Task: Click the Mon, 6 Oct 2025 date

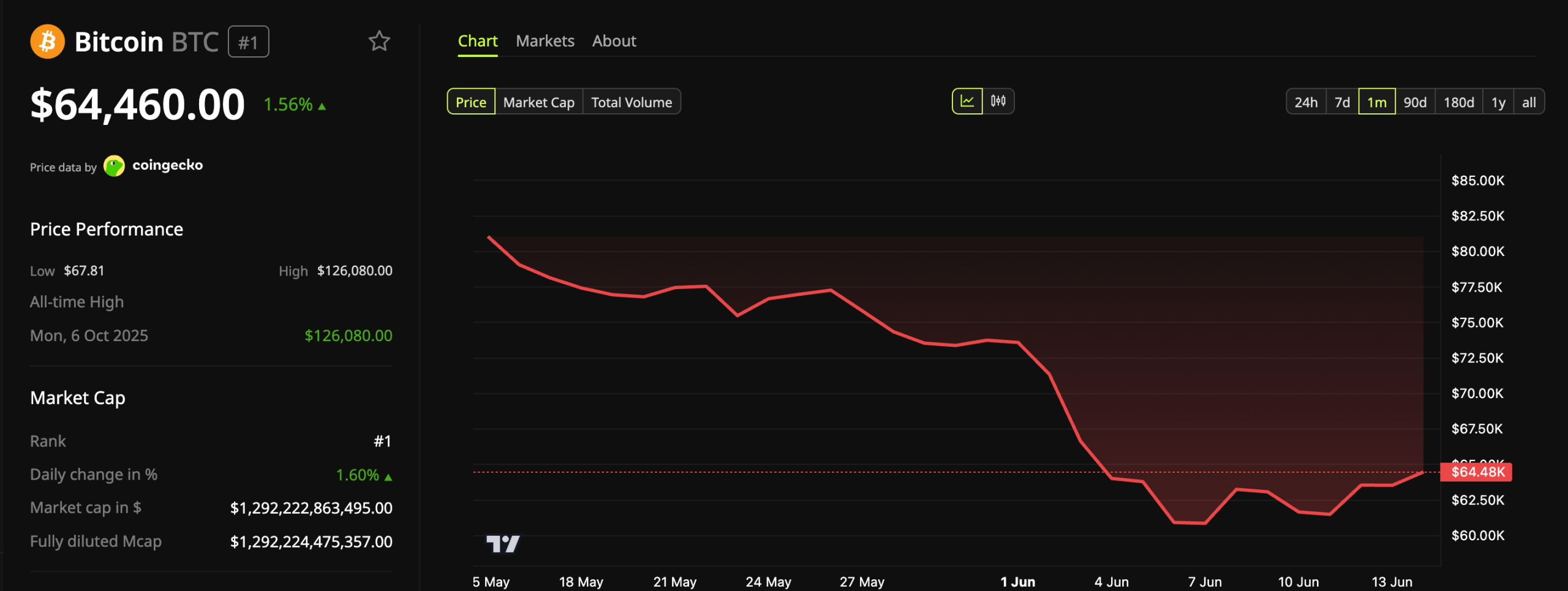Action: tap(89, 336)
